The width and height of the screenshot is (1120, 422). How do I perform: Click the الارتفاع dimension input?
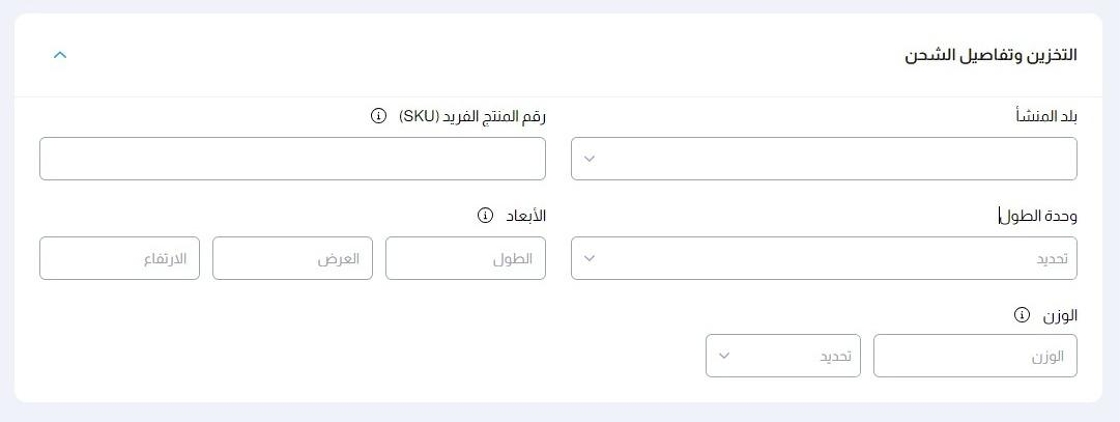pyautogui.click(x=119, y=258)
